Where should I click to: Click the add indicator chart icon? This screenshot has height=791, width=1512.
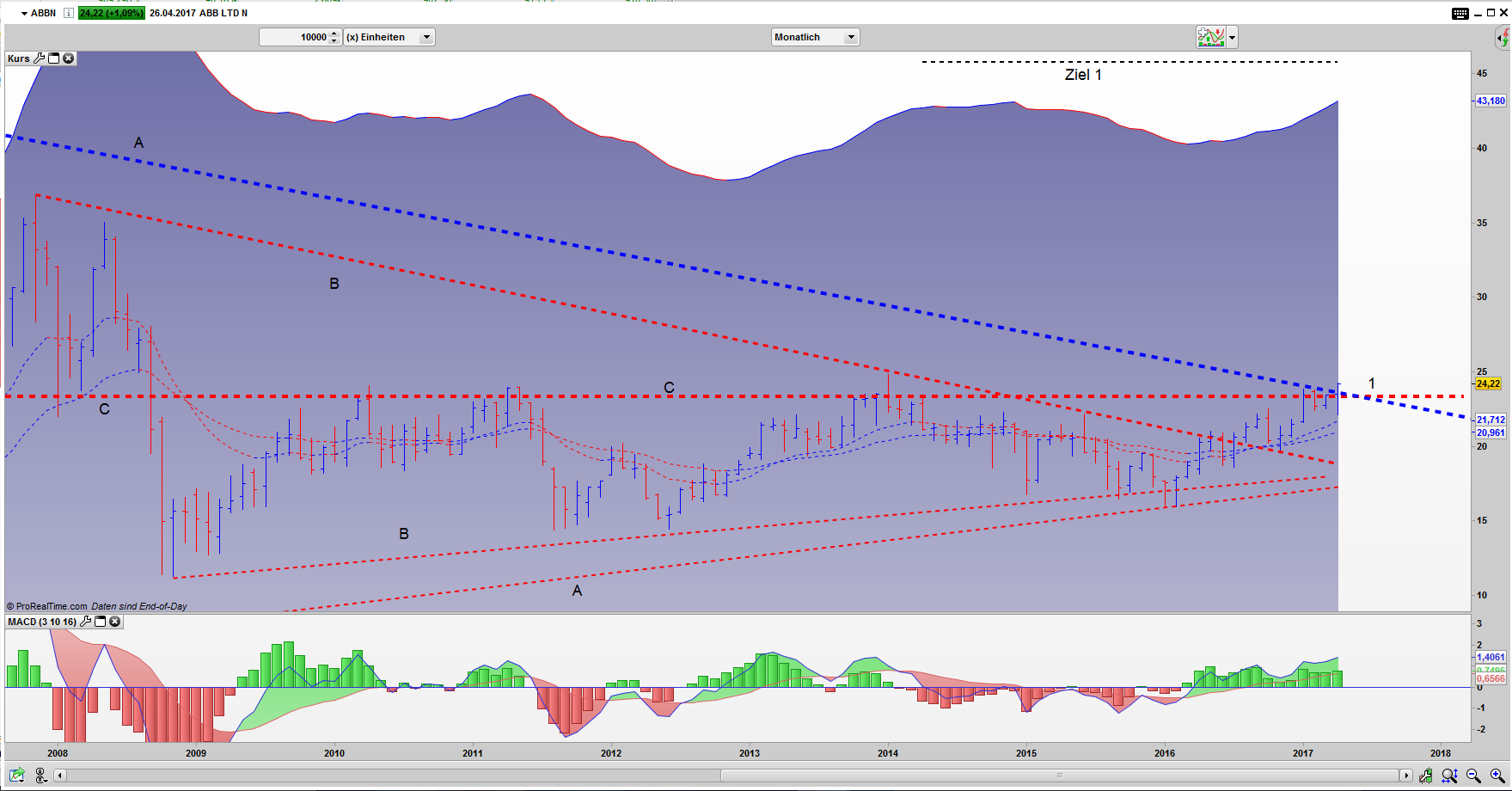pos(1210,37)
